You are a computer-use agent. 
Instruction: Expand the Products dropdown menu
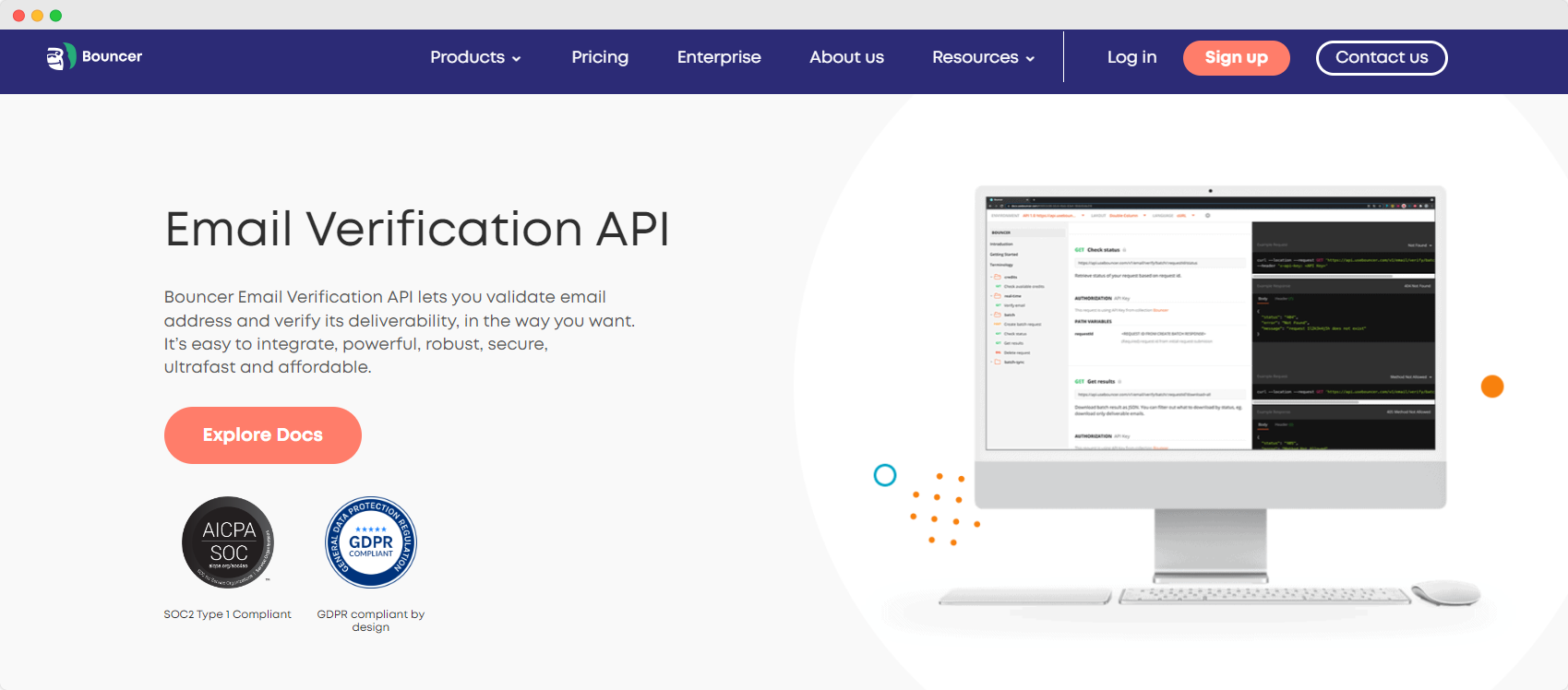(475, 57)
